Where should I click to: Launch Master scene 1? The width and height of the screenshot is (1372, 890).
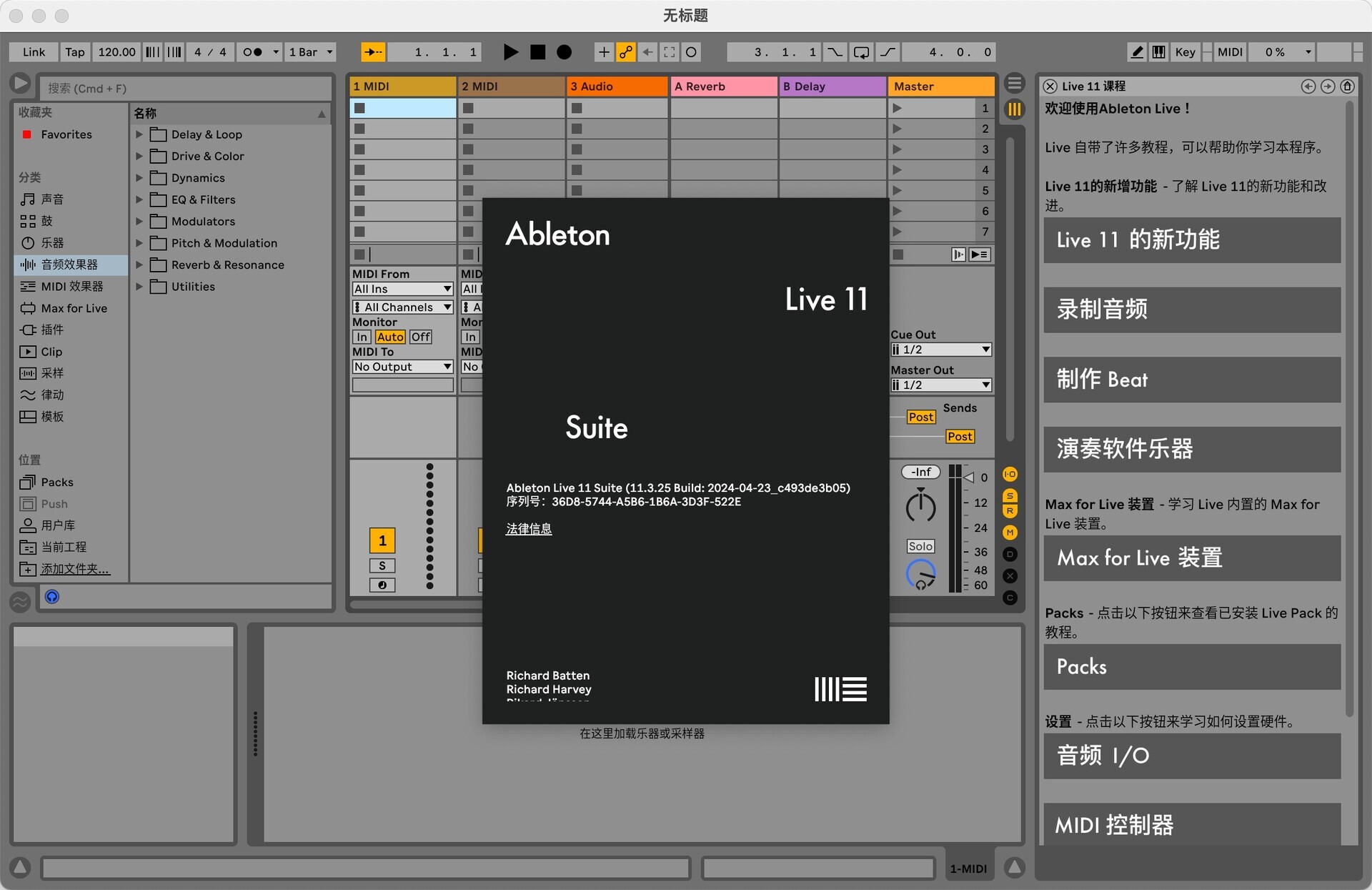(x=898, y=108)
